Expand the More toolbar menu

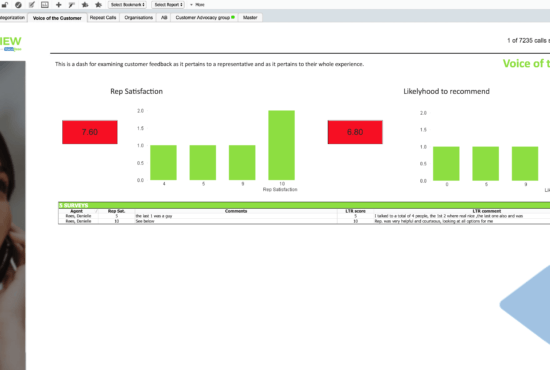197,5
